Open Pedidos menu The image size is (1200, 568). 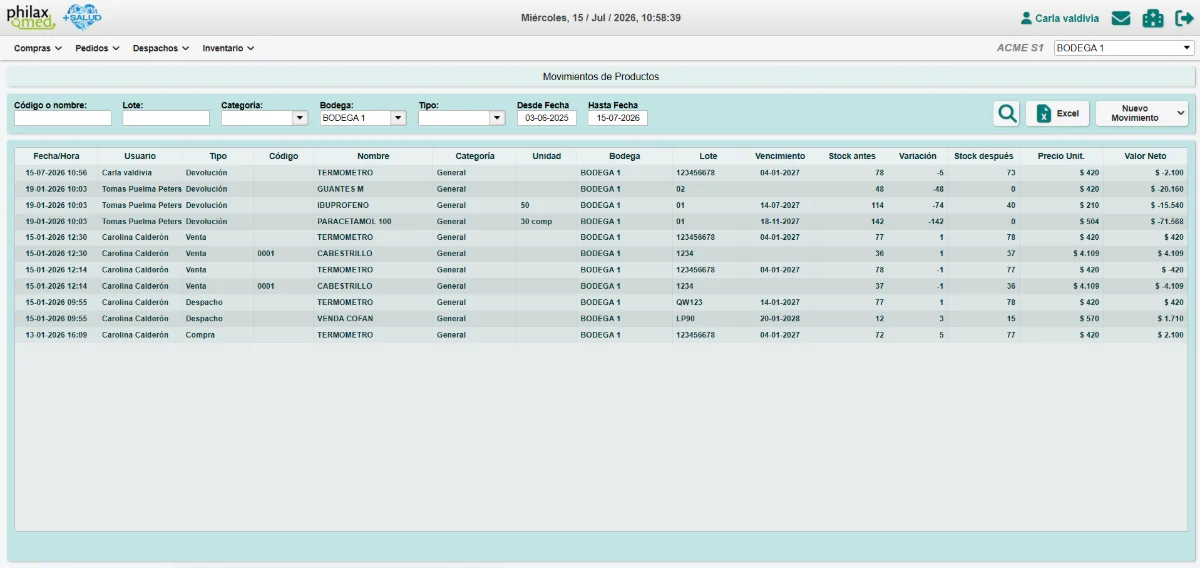pos(97,48)
